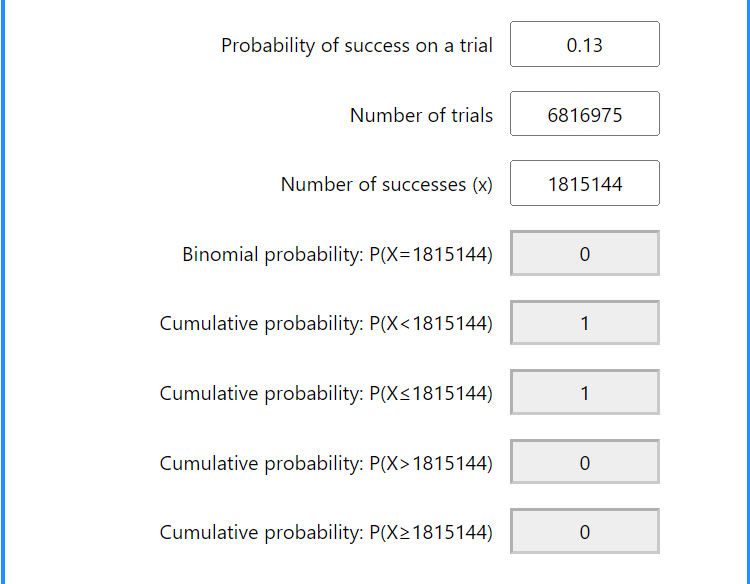The height and width of the screenshot is (584, 750).
Task: Click the "Cumulative probability: P(X≥1815144)" label
Action: [325, 532]
